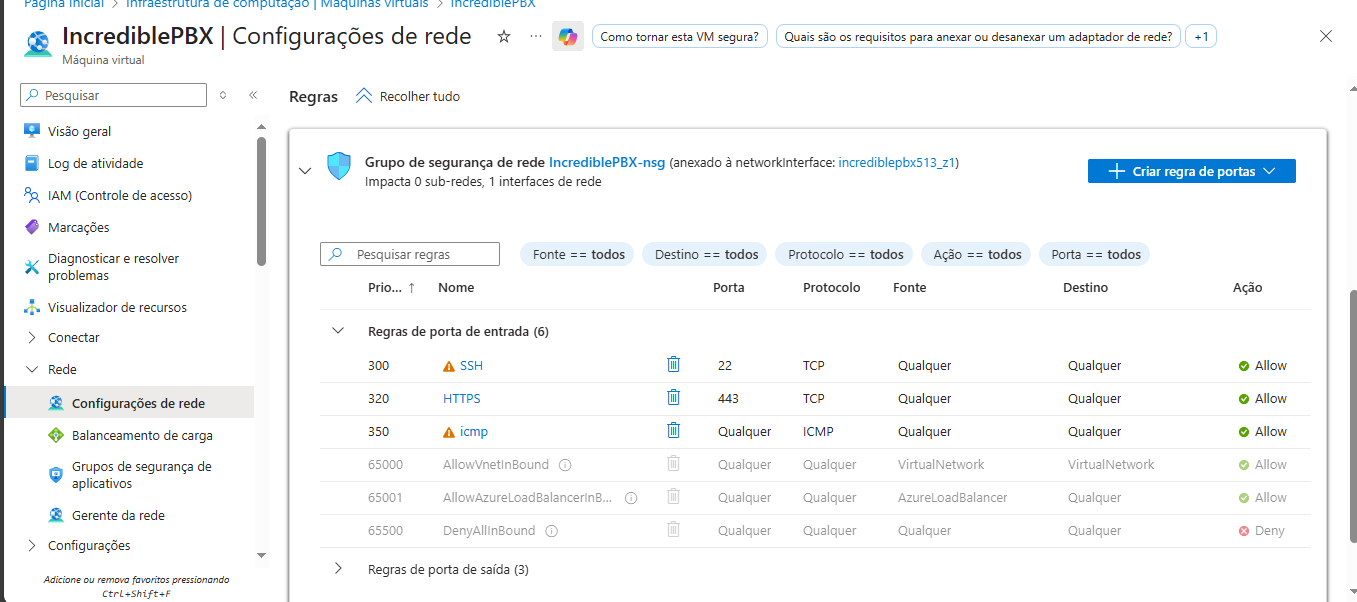Open the Fonte == todos filter
The height and width of the screenshot is (602, 1357).
click(579, 254)
